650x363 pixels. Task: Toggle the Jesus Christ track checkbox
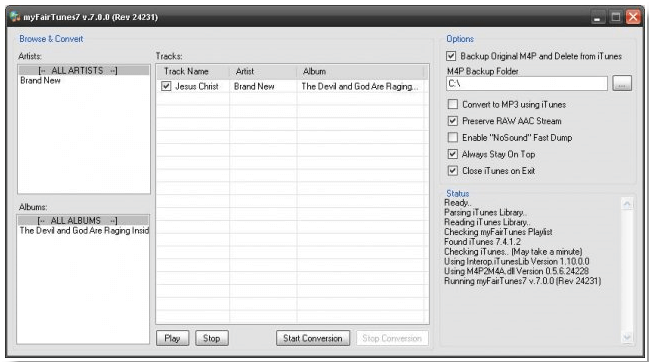click(x=166, y=86)
